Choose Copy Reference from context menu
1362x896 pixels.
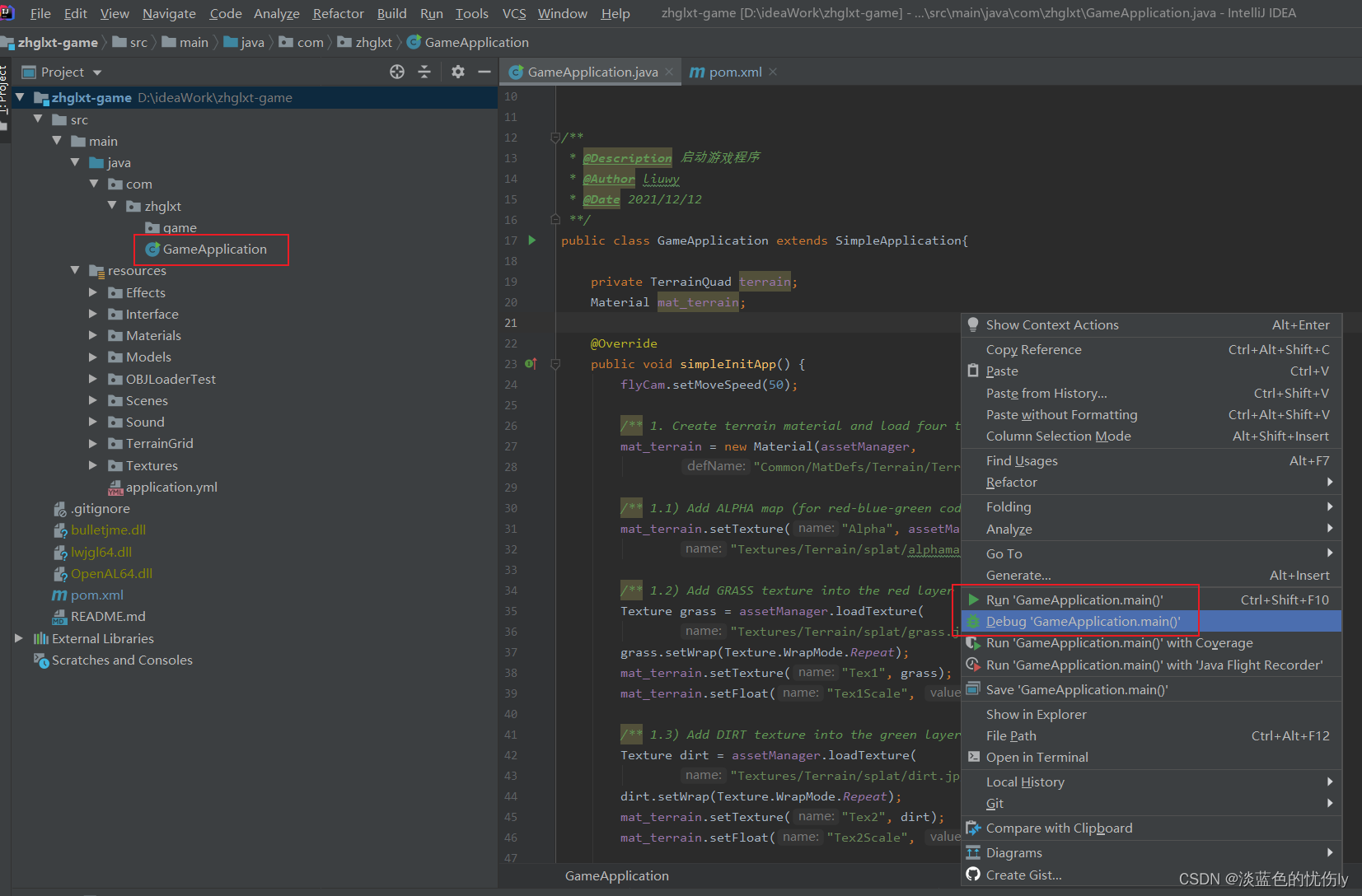pyautogui.click(x=1152, y=349)
